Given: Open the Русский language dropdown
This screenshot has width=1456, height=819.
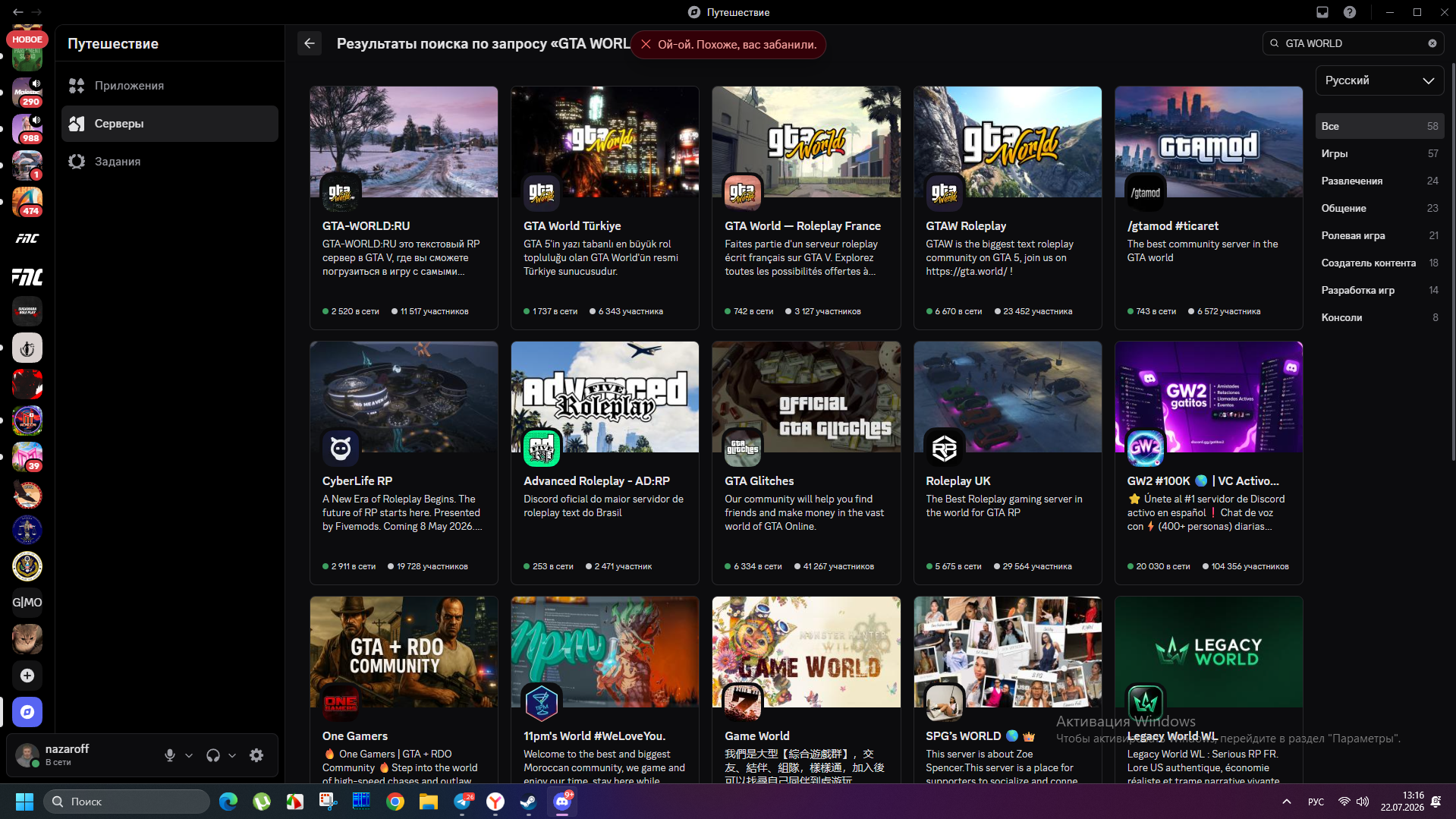Looking at the screenshot, I should click(x=1379, y=80).
